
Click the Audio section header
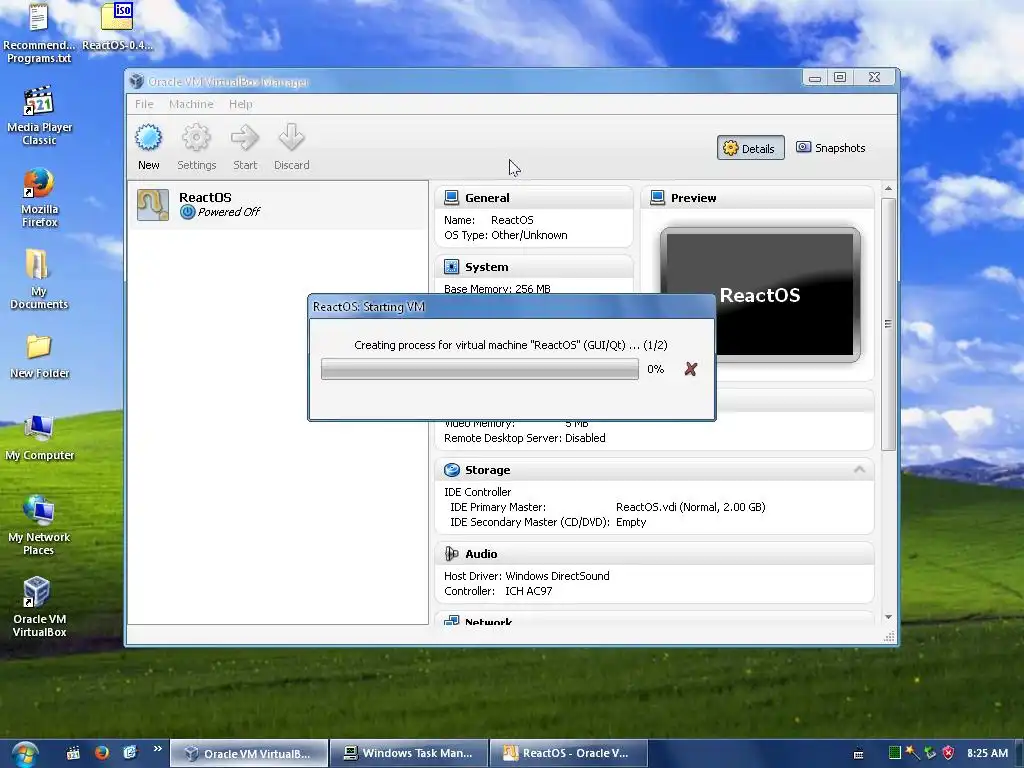[654, 554]
